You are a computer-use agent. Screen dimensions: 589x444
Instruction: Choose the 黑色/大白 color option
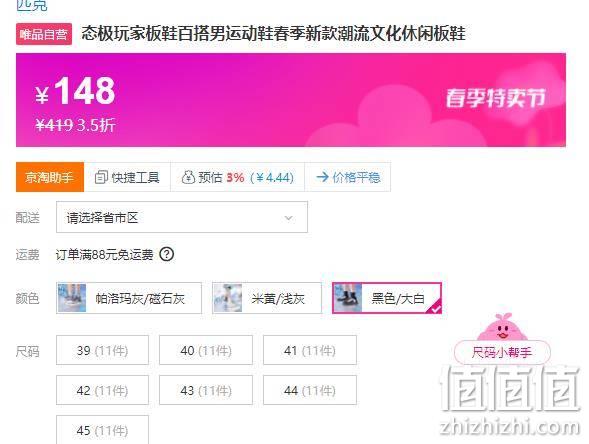pyautogui.click(x=387, y=298)
